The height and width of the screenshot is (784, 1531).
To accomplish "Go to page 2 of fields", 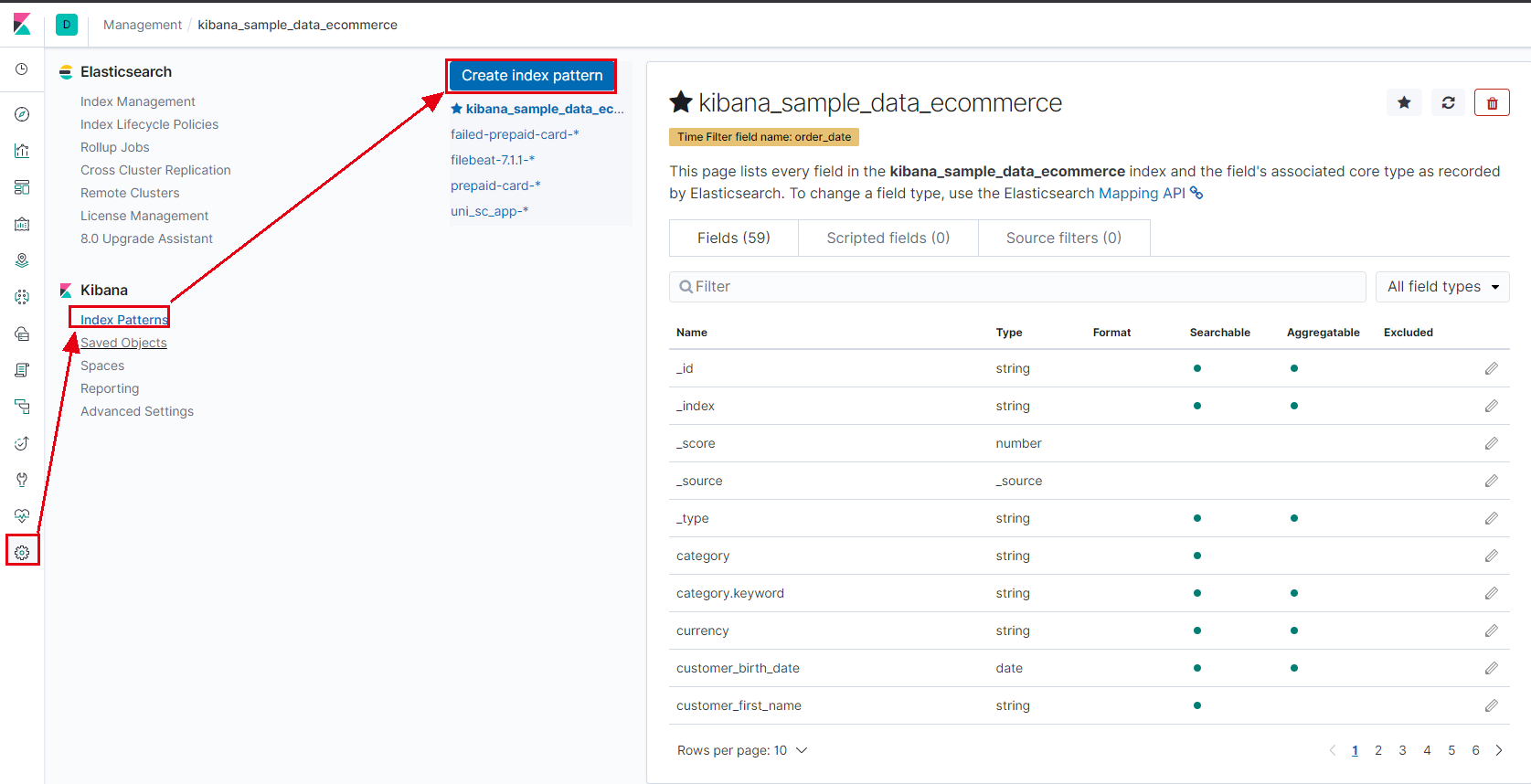I will [1378, 750].
